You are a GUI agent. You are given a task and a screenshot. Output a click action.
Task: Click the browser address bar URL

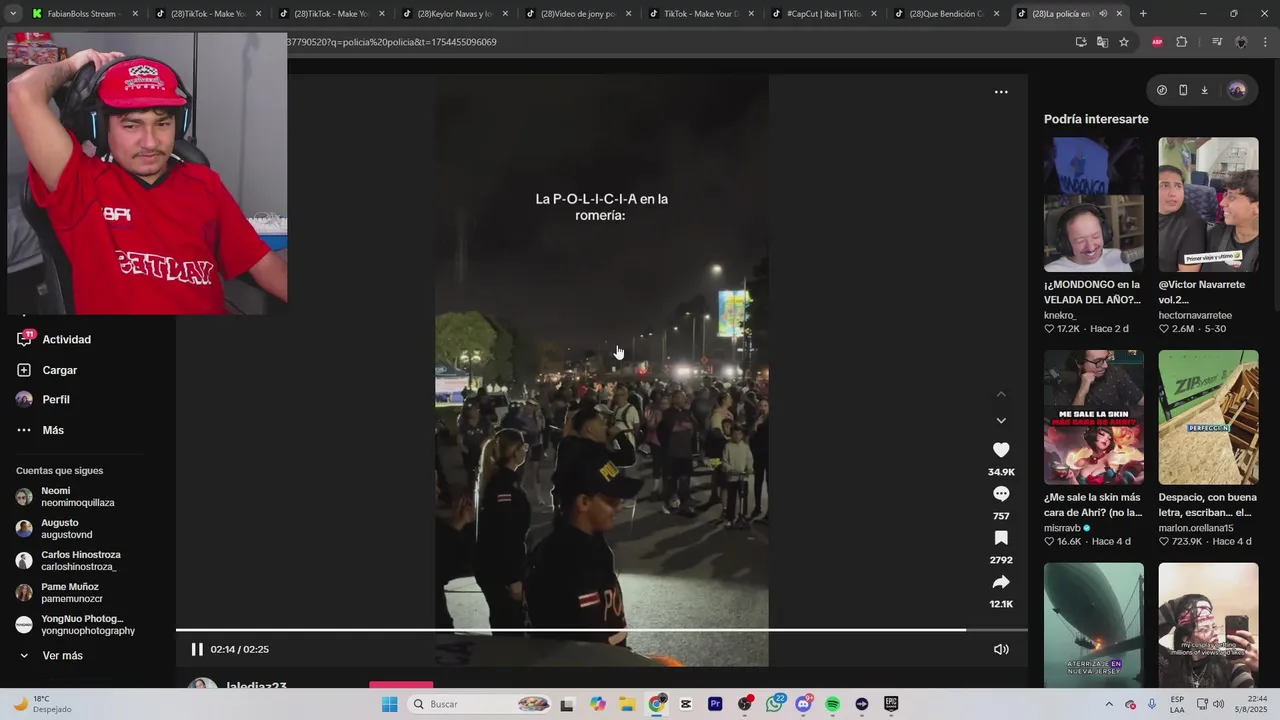point(392,42)
